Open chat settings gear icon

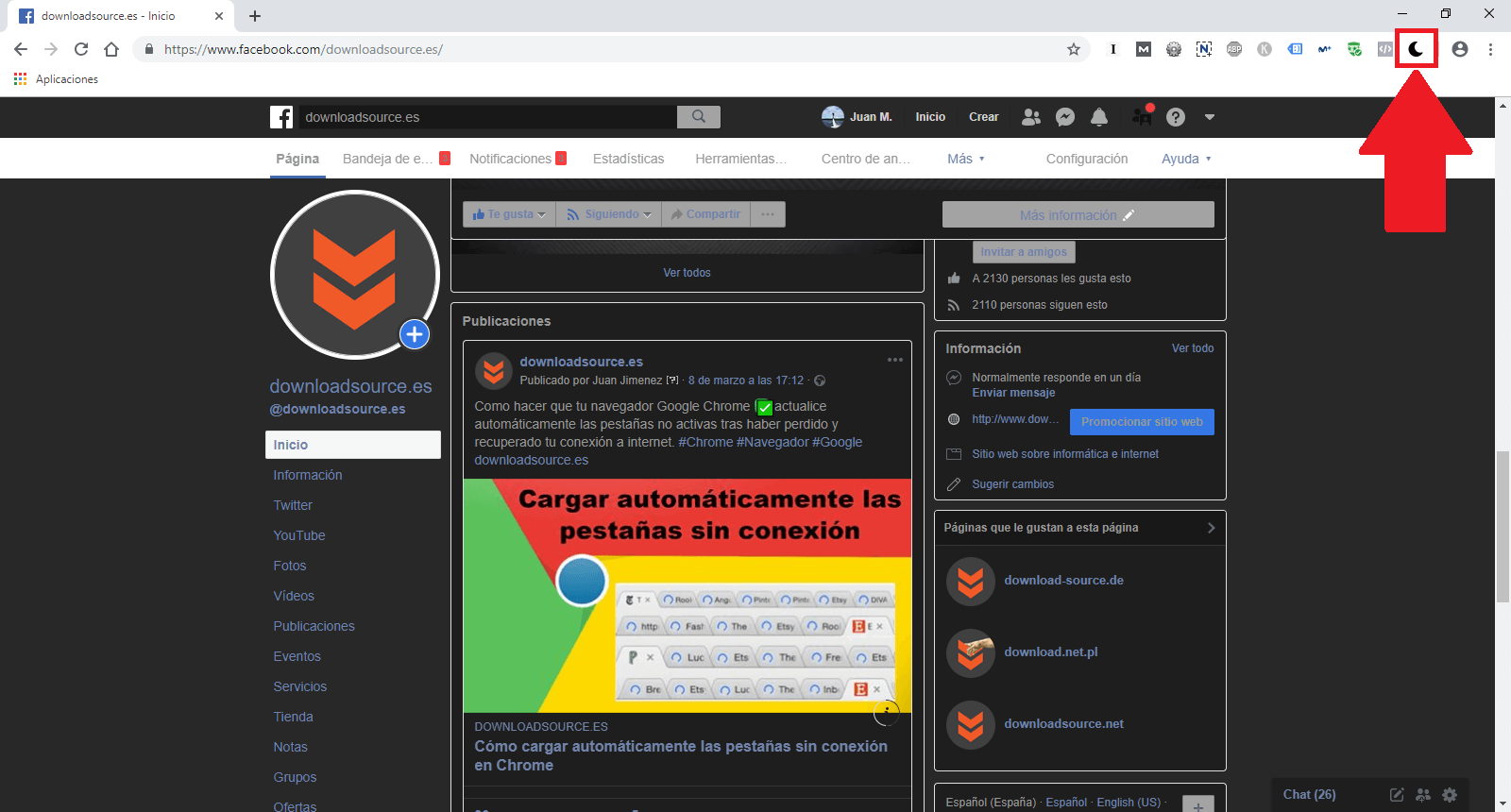click(1450, 795)
